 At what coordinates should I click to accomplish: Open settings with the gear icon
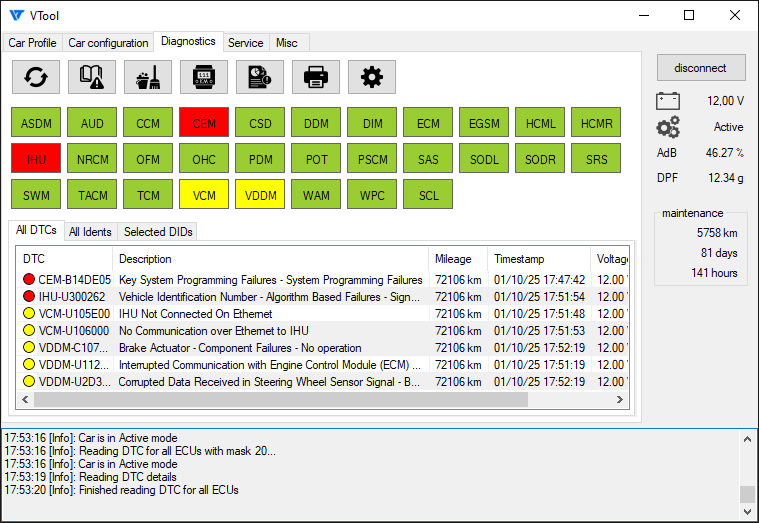click(372, 77)
